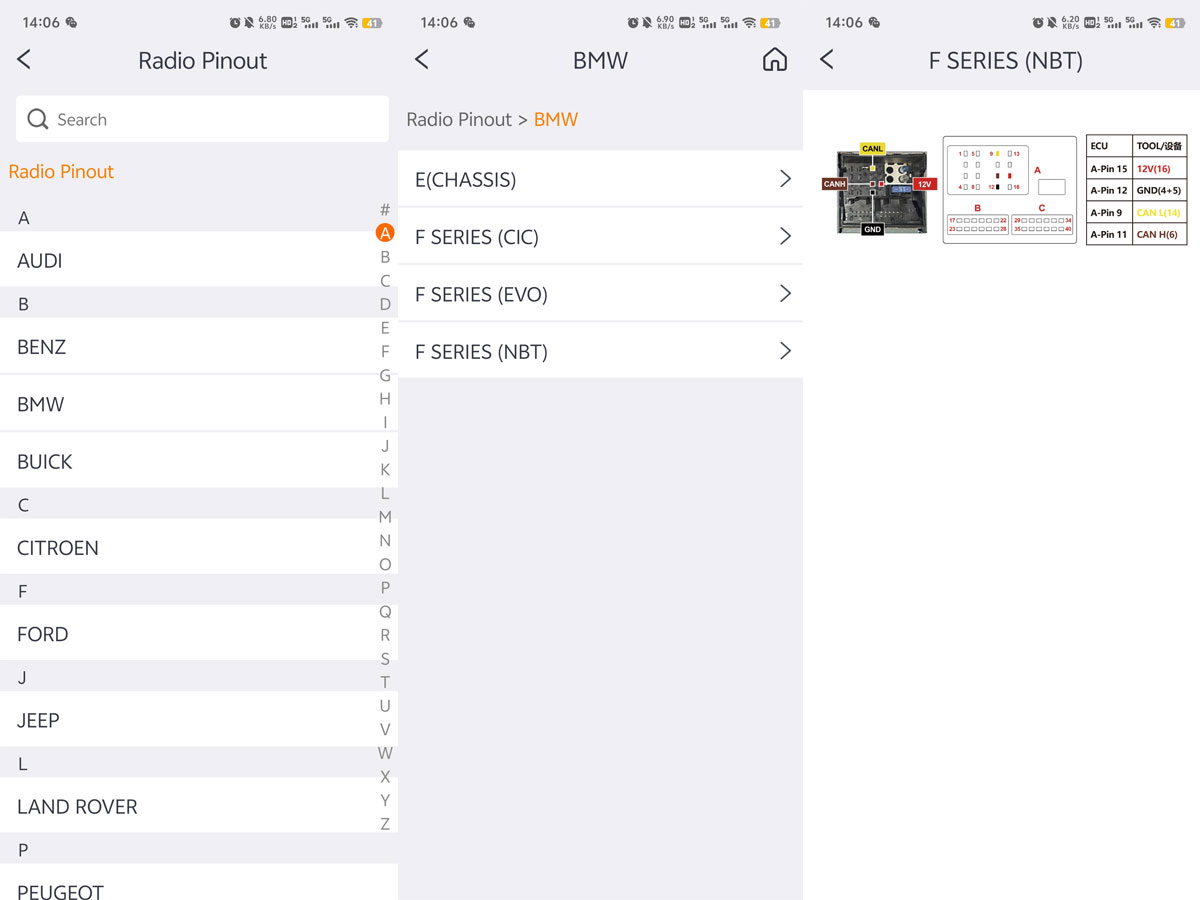Open the home icon on BMW screen
Image resolution: width=1200 pixels, height=900 pixels.
(775, 60)
